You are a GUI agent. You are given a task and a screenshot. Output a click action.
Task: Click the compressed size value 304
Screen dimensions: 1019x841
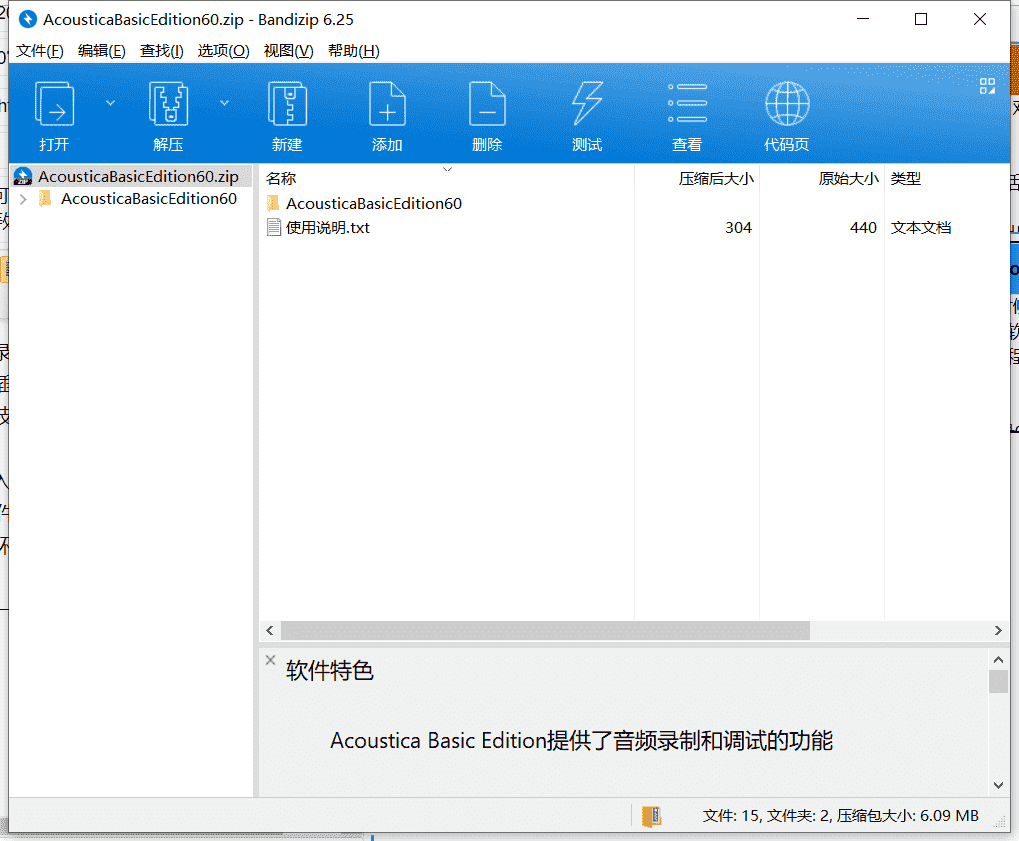click(738, 227)
